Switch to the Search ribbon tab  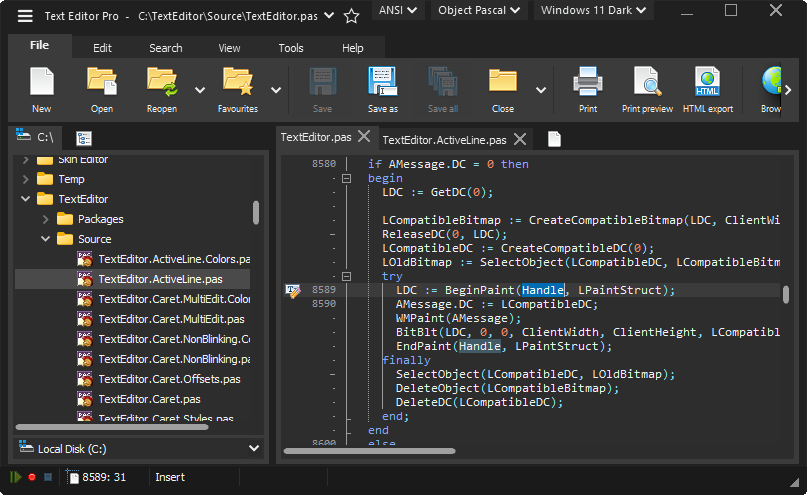[165, 48]
